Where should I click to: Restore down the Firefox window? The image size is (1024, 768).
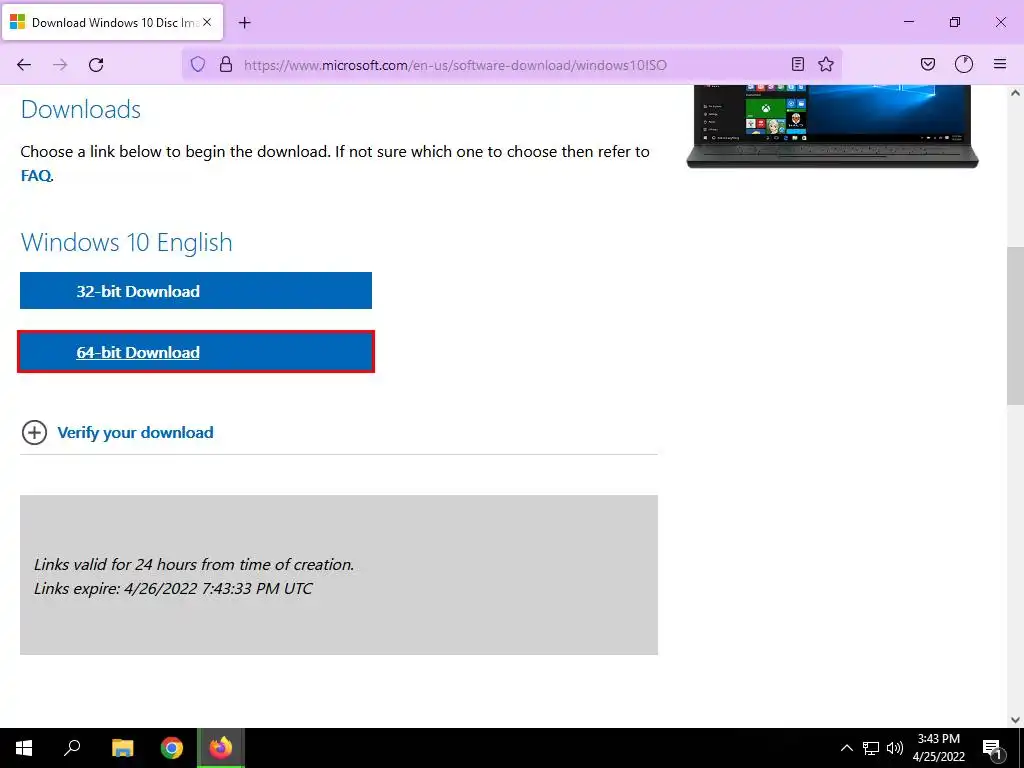[x=955, y=22]
